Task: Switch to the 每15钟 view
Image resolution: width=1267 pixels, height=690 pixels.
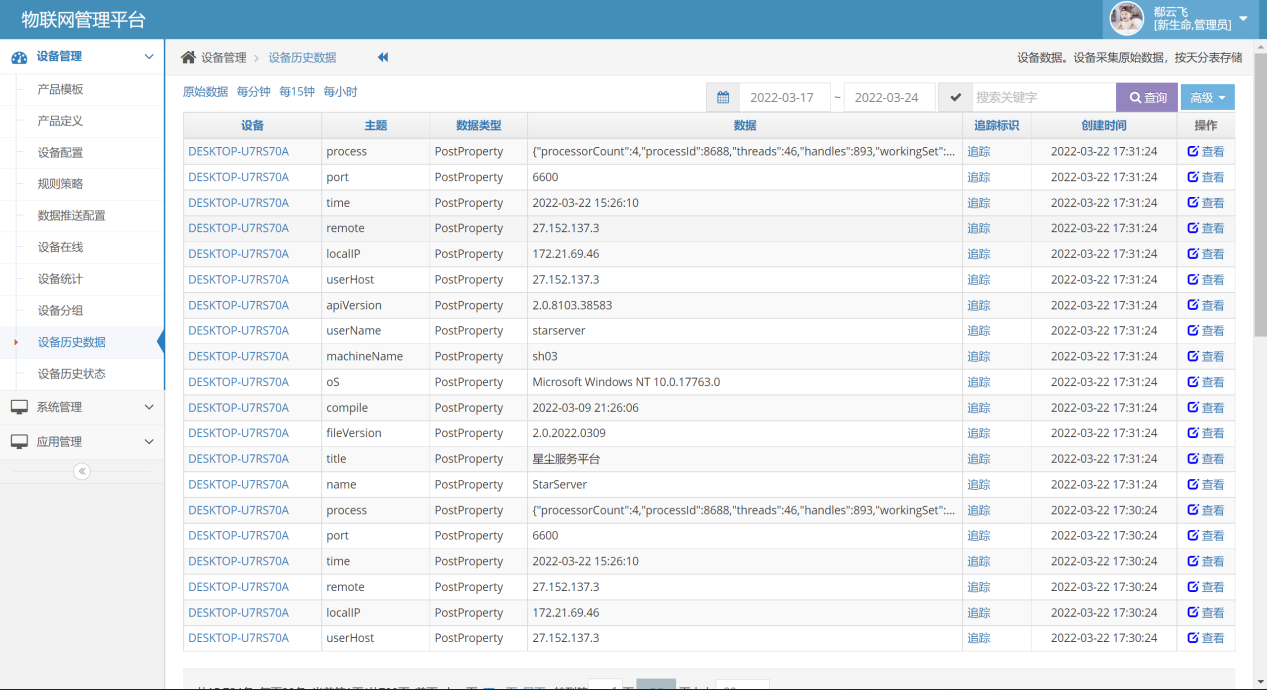Action: pyautogui.click(x=297, y=92)
